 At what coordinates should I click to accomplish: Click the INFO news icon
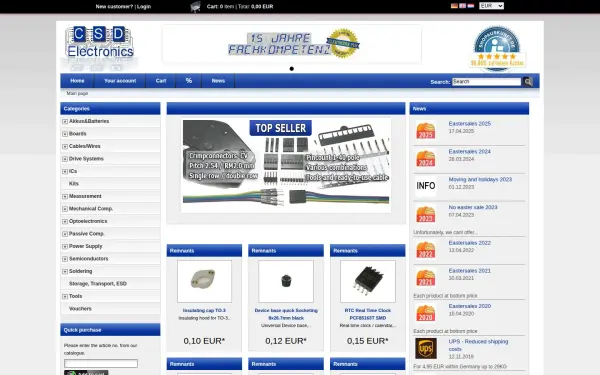coord(426,186)
